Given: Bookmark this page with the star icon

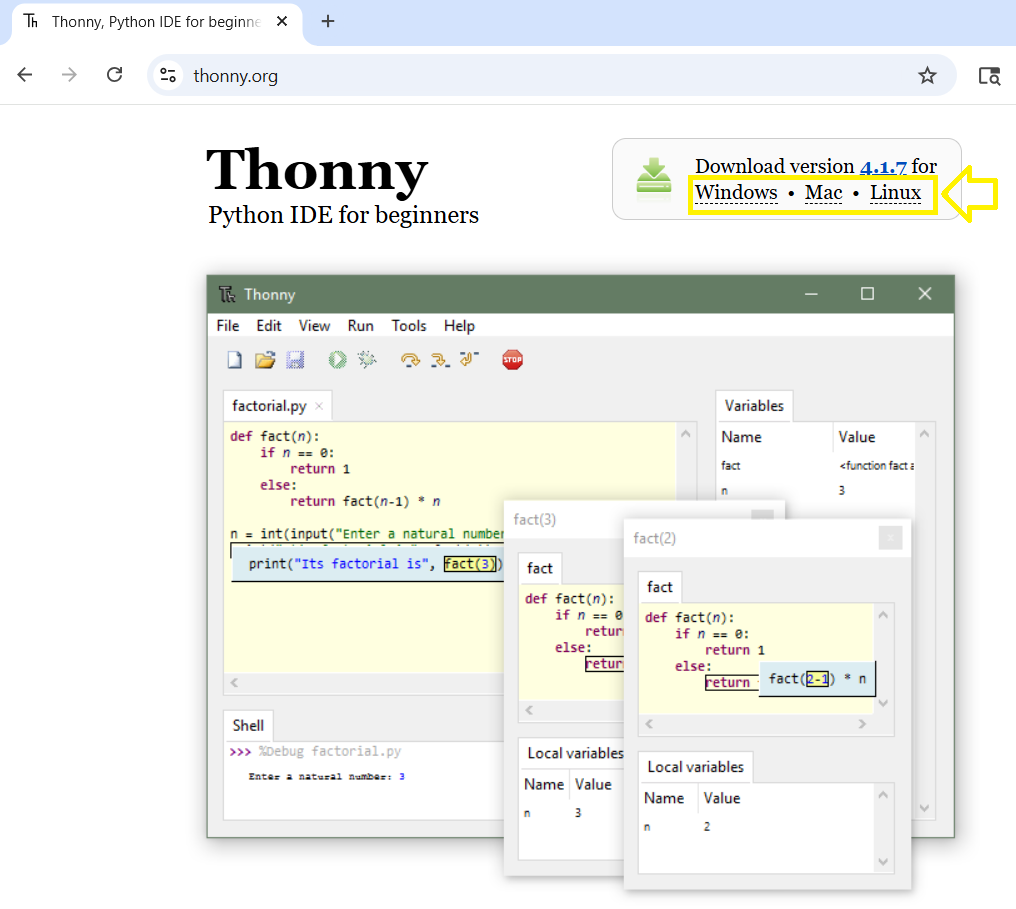Looking at the screenshot, I should click(x=927, y=75).
